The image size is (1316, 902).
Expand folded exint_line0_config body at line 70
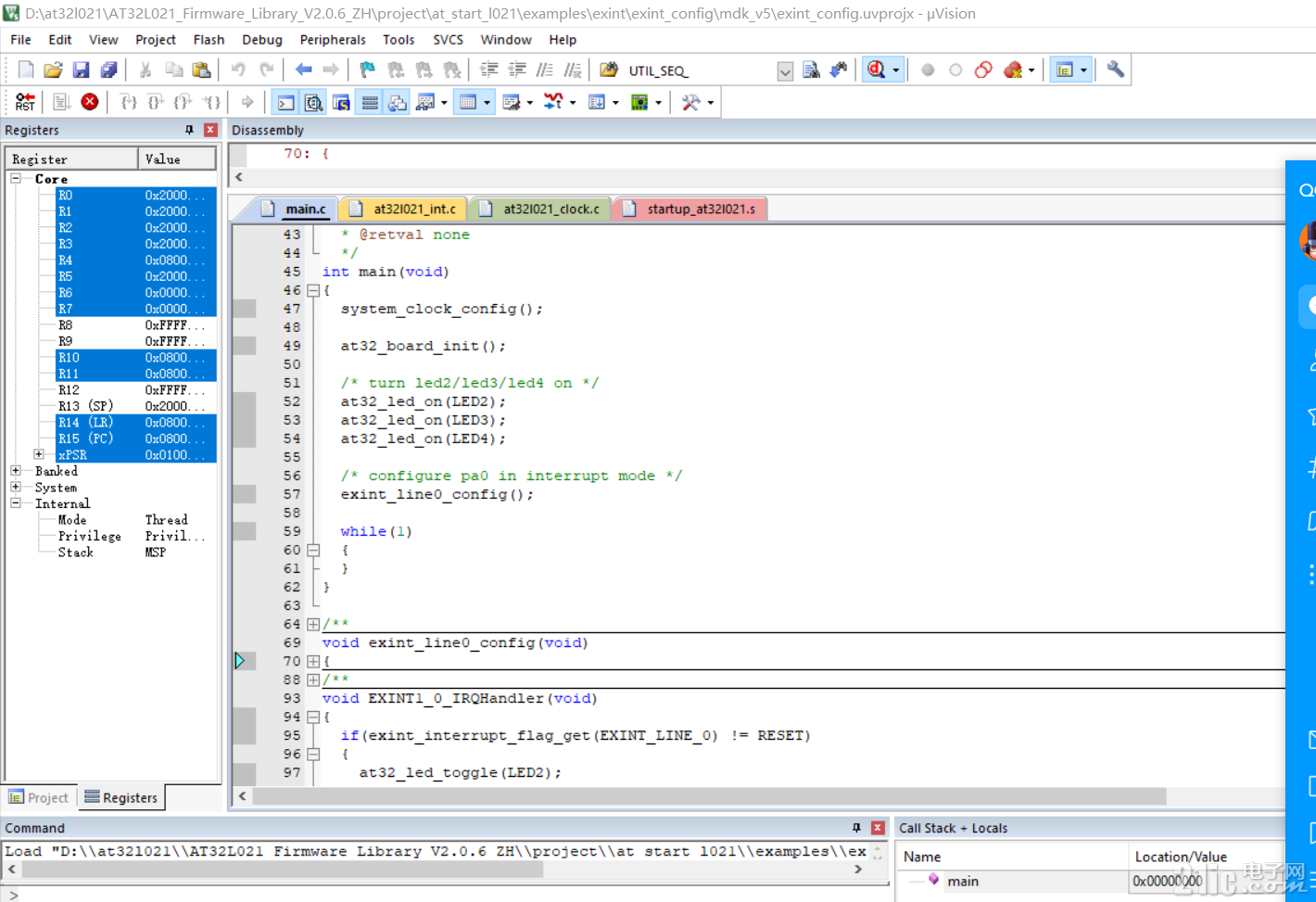coord(313,661)
